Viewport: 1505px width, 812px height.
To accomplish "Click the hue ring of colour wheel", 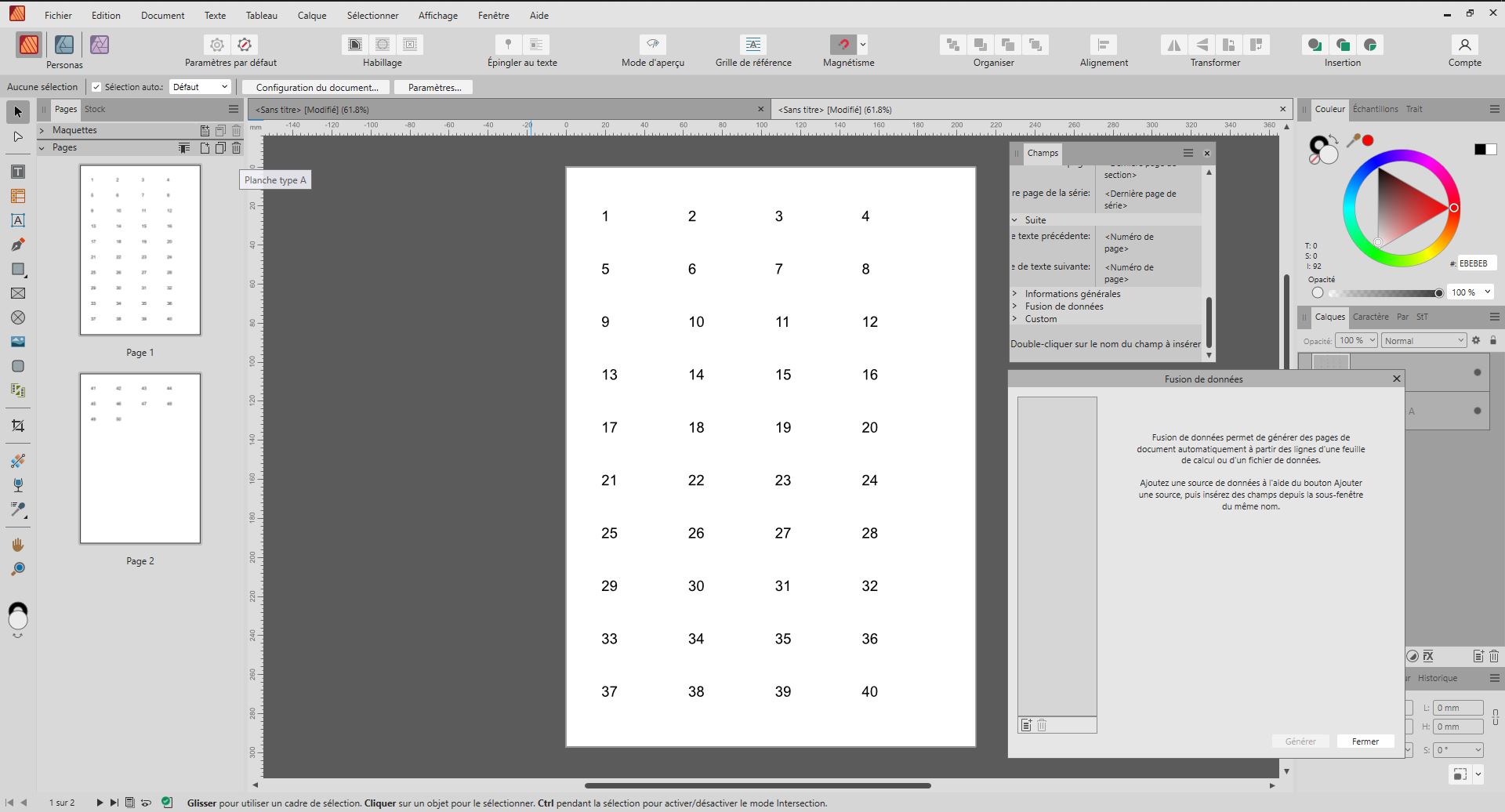I will pos(1401,156).
